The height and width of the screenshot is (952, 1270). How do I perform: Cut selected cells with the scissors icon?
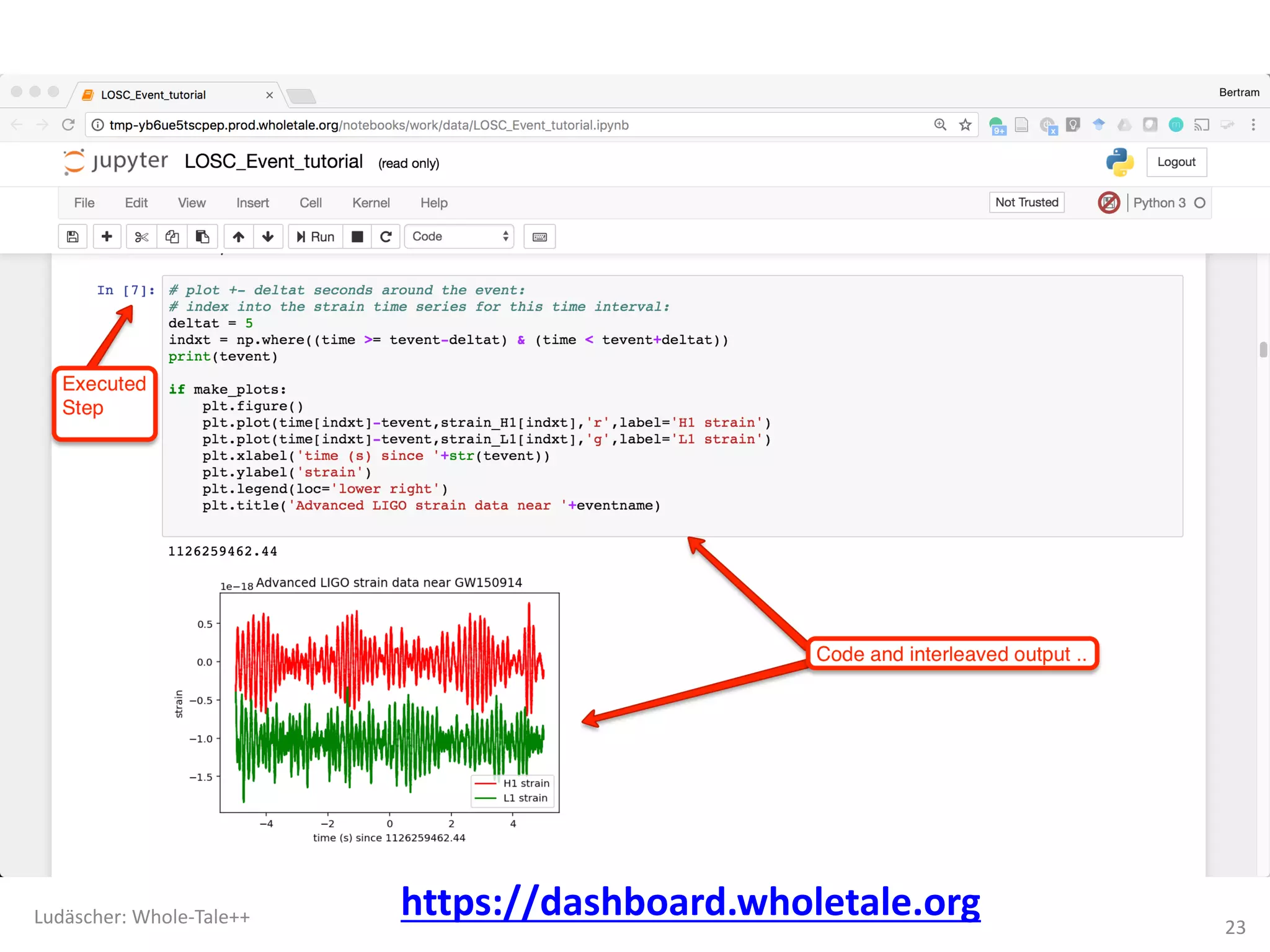tap(141, 237)
